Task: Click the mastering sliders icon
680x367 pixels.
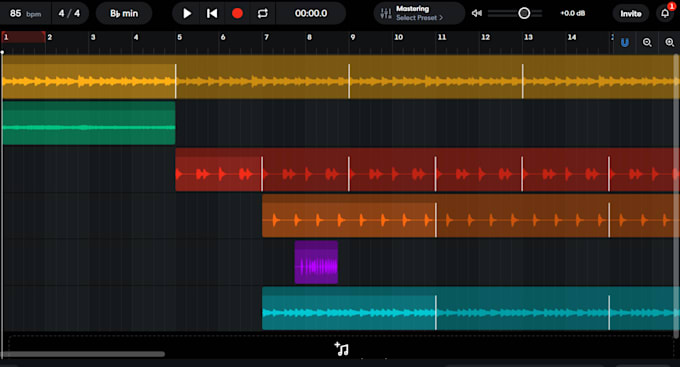Action: tap(386, 13)
